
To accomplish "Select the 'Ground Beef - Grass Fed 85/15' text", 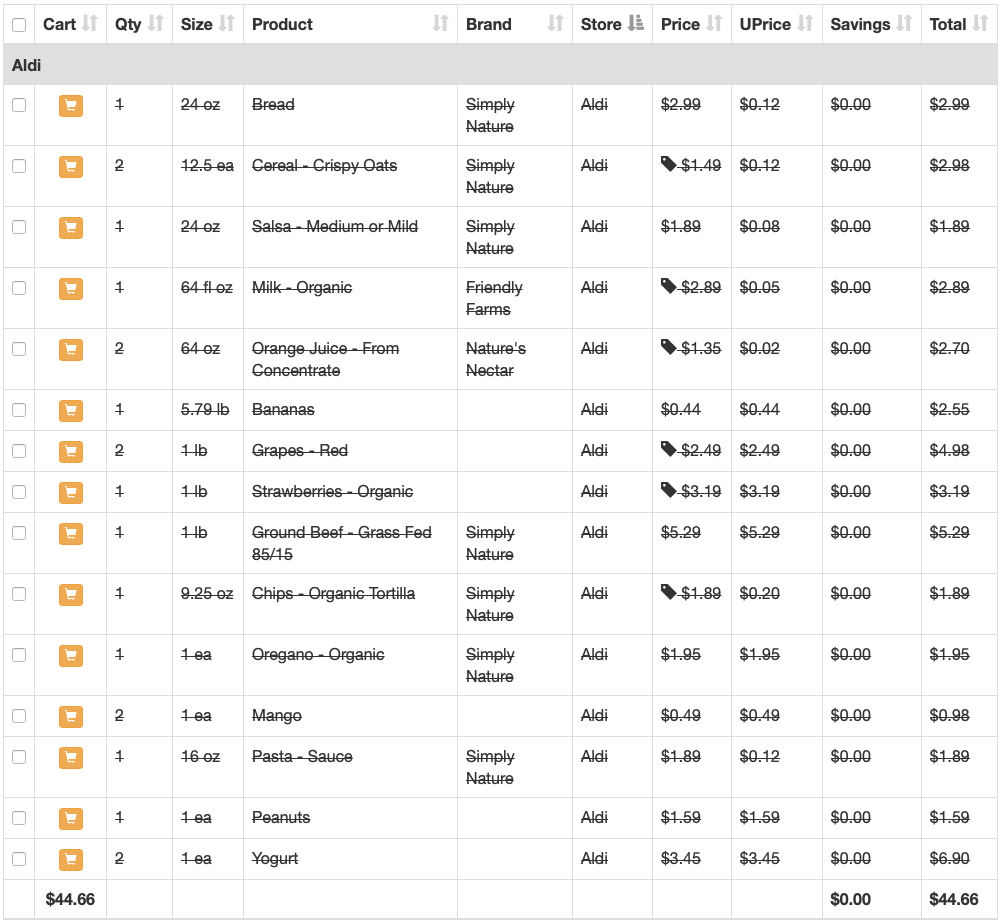I will coord(341,544).
